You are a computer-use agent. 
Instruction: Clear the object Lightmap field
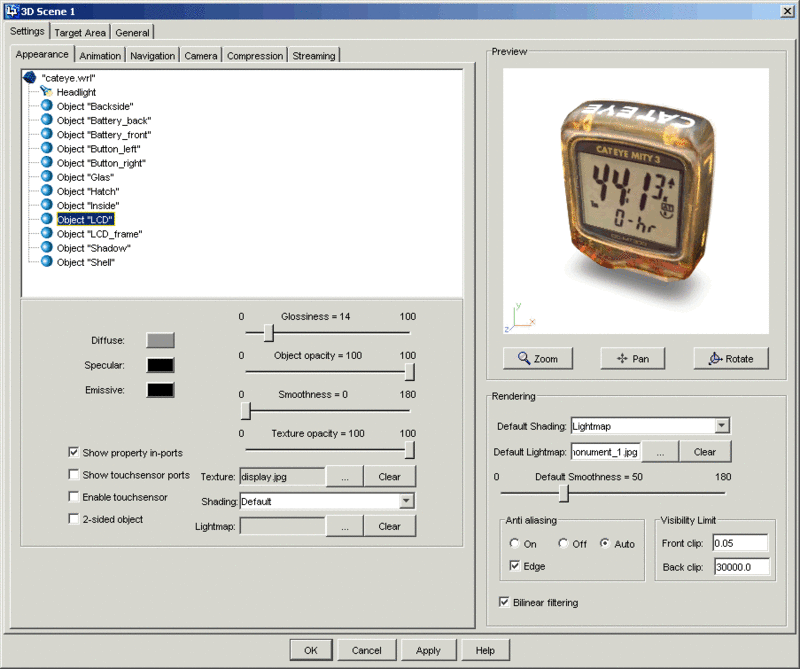pyautogui.click(x=389, y=526)
